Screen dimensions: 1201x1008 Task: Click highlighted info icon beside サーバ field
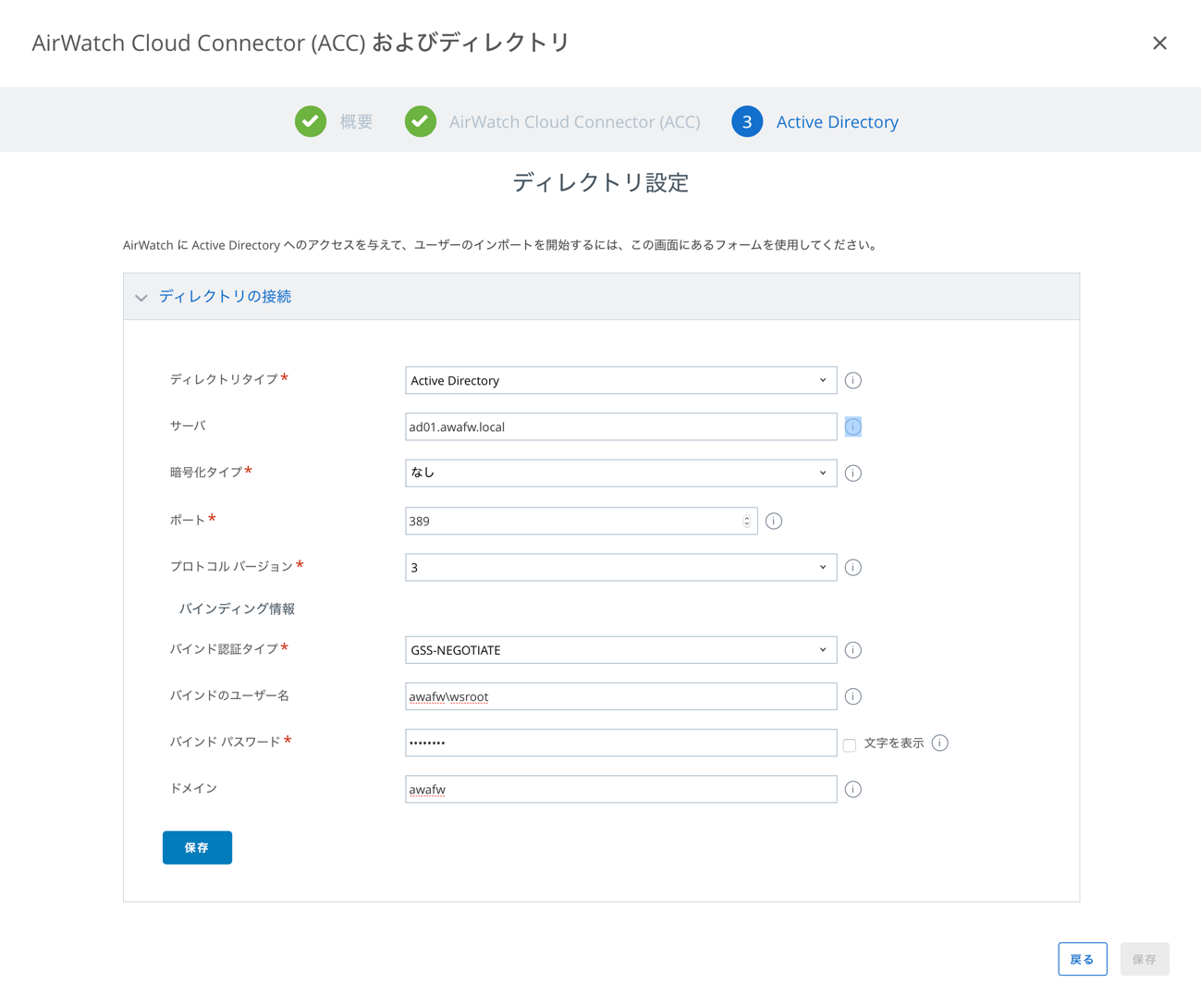click(x=853, y=426)
